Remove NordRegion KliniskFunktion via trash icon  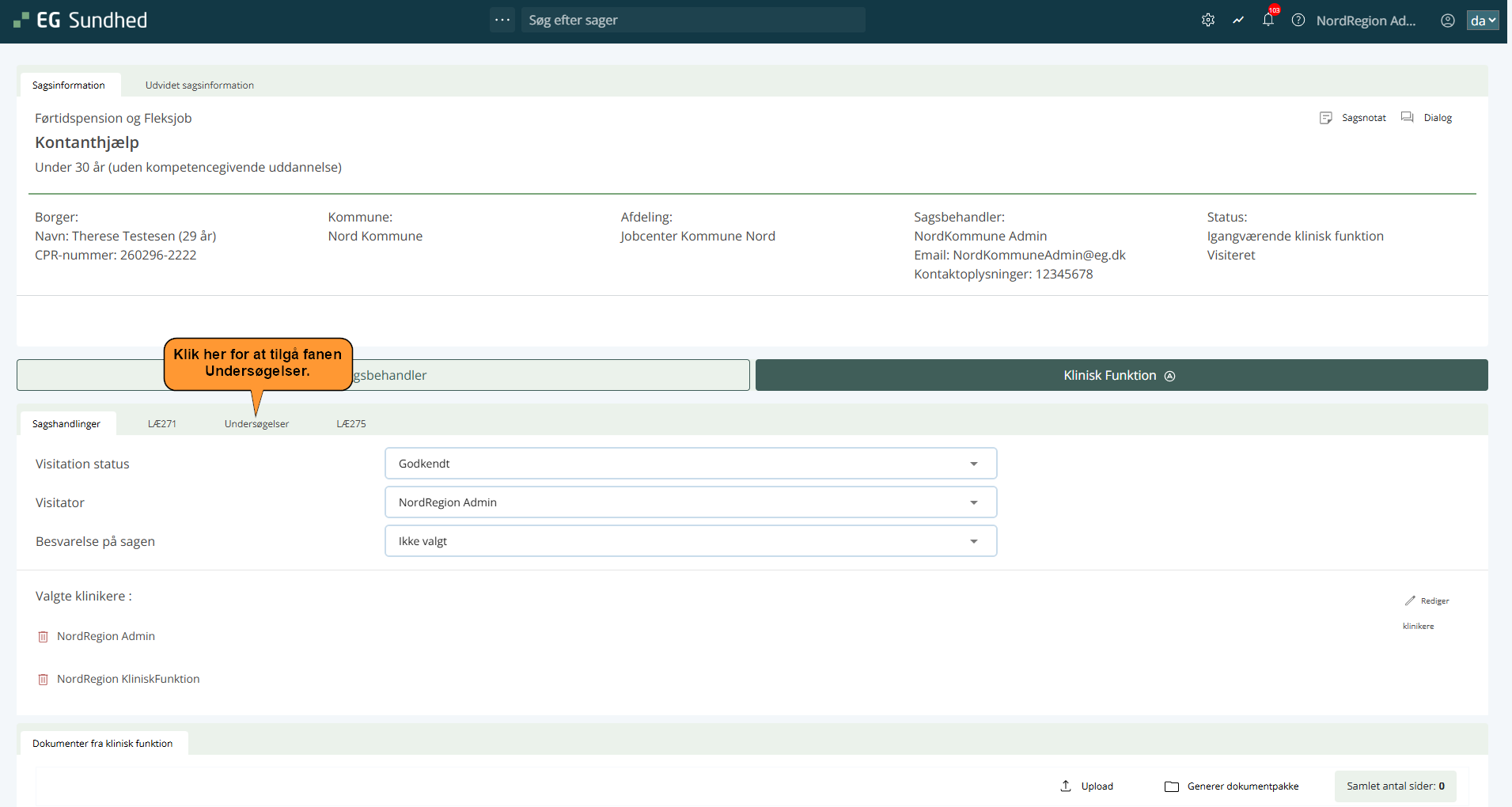coord(44,680)
